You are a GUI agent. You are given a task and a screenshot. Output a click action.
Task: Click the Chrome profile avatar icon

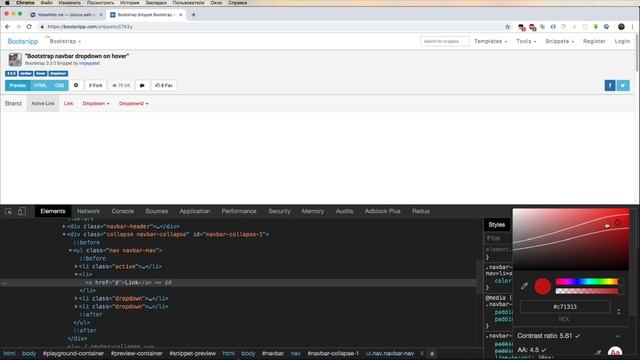pos(621,27)
